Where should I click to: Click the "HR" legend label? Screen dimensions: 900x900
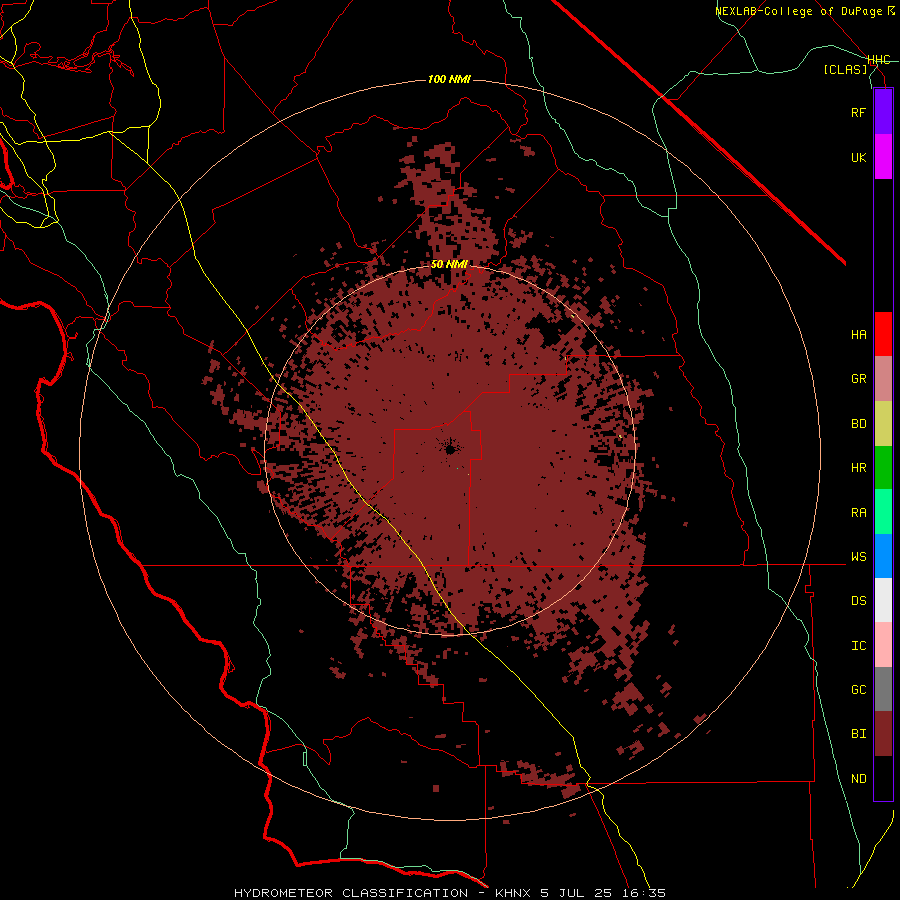(858, 468)
